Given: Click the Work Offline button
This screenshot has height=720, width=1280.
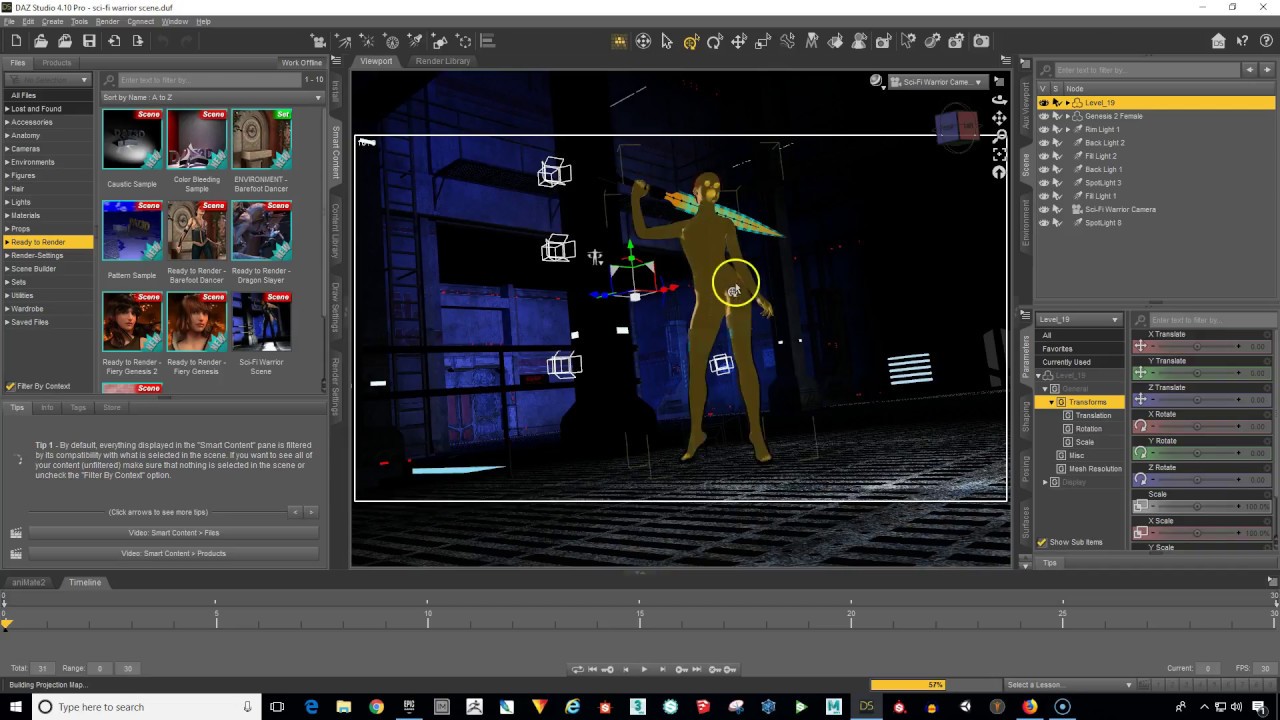Looking at the screenshot, I should point(302,63).
